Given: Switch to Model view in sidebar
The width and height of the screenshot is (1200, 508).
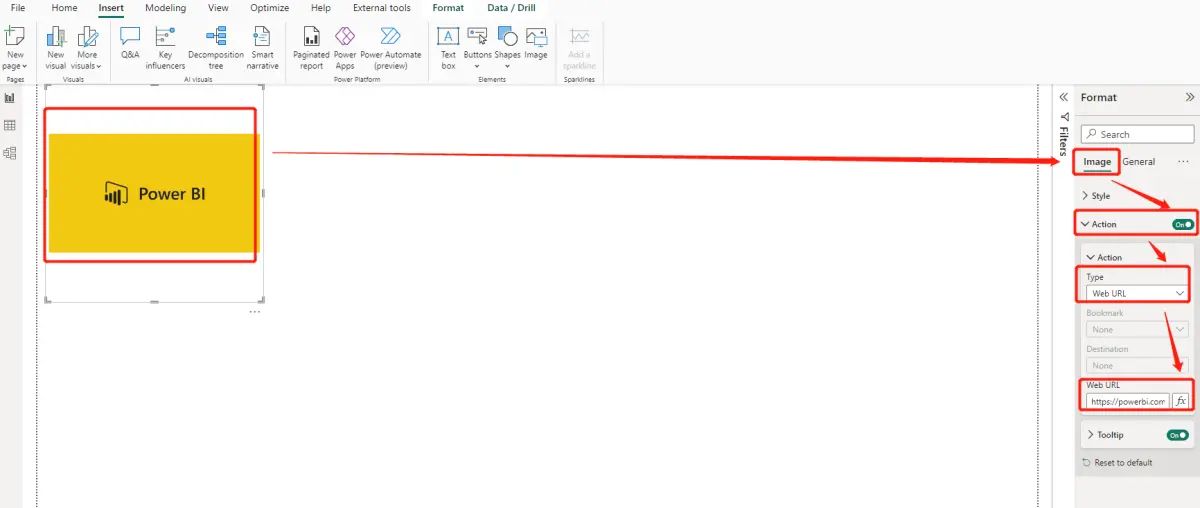Looking at the screenshot, I should pyautogui.click(x=10, y=153).
